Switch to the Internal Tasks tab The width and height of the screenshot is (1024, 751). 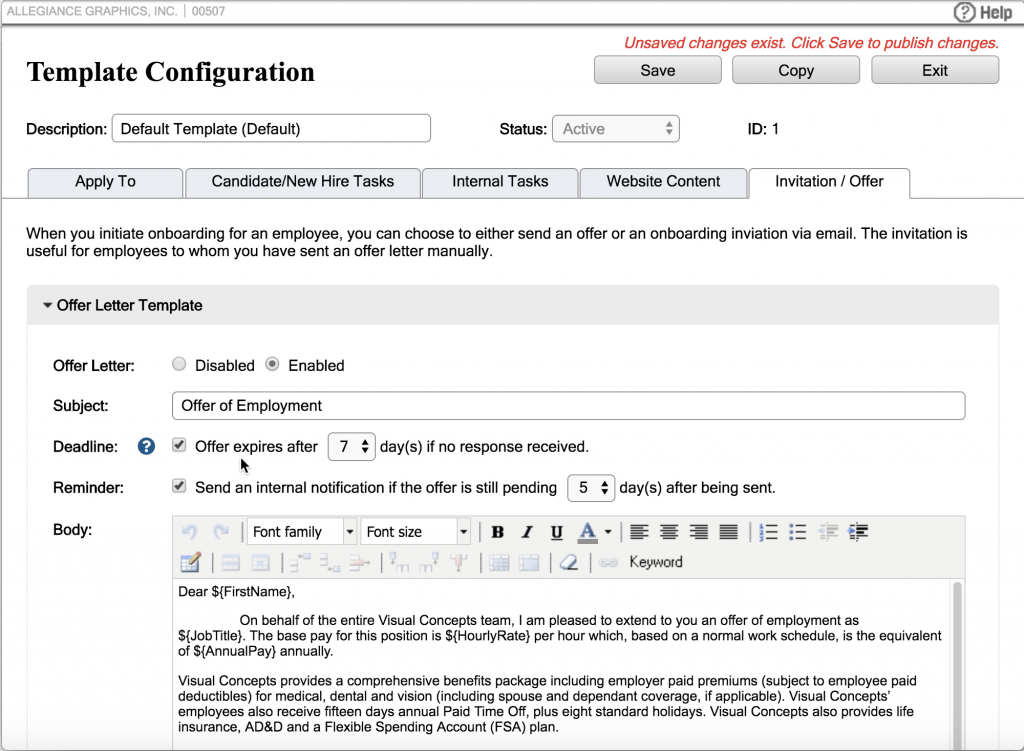499,182
